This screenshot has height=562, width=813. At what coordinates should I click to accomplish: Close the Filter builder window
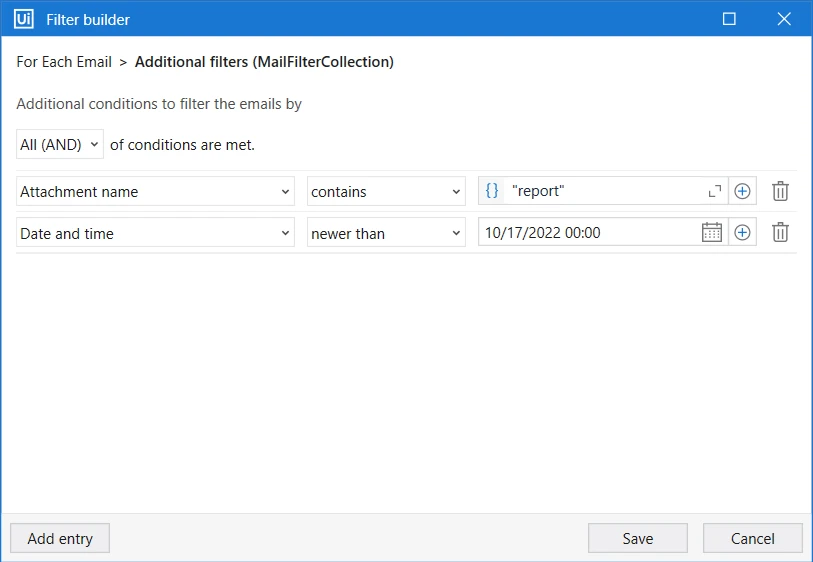[784, 19]
